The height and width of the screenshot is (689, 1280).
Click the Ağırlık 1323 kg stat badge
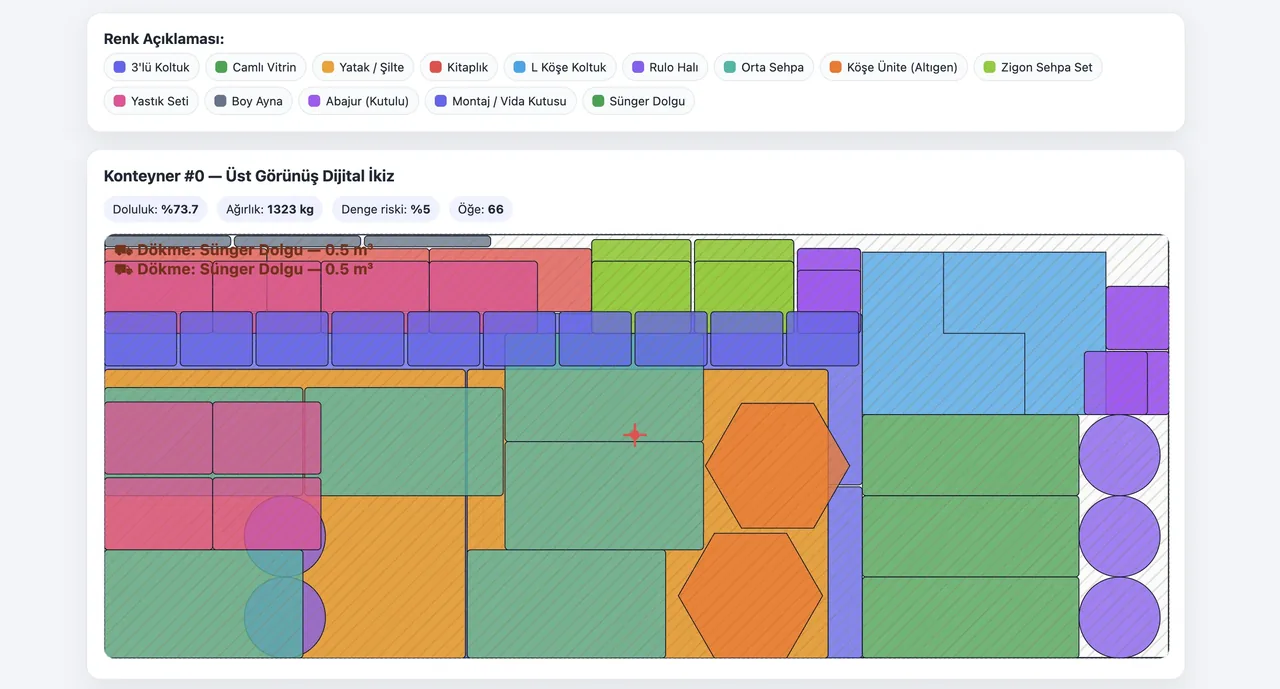pos(271,210)
